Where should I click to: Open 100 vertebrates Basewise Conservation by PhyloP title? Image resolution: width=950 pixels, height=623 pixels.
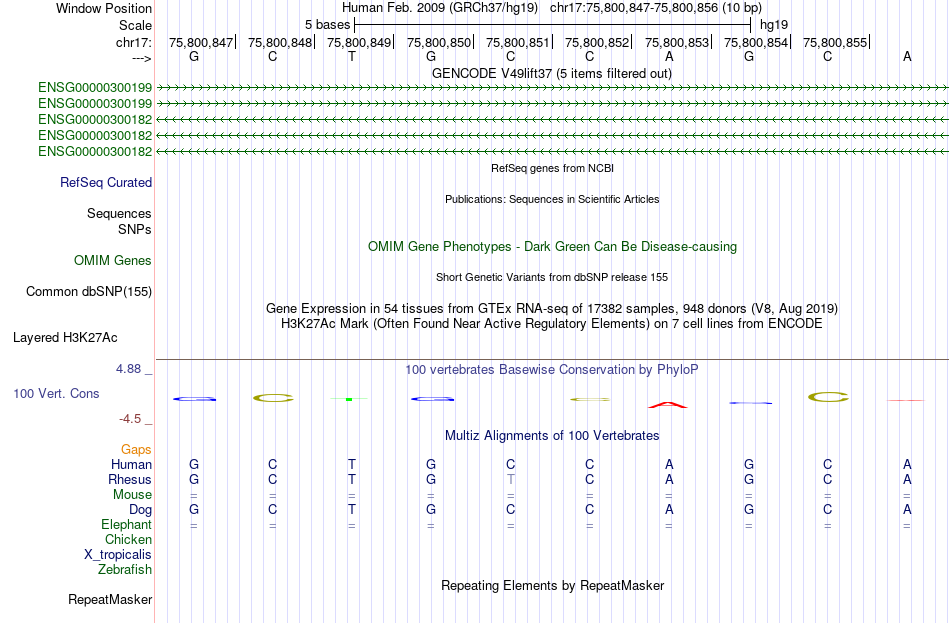[x=552, y=370]
